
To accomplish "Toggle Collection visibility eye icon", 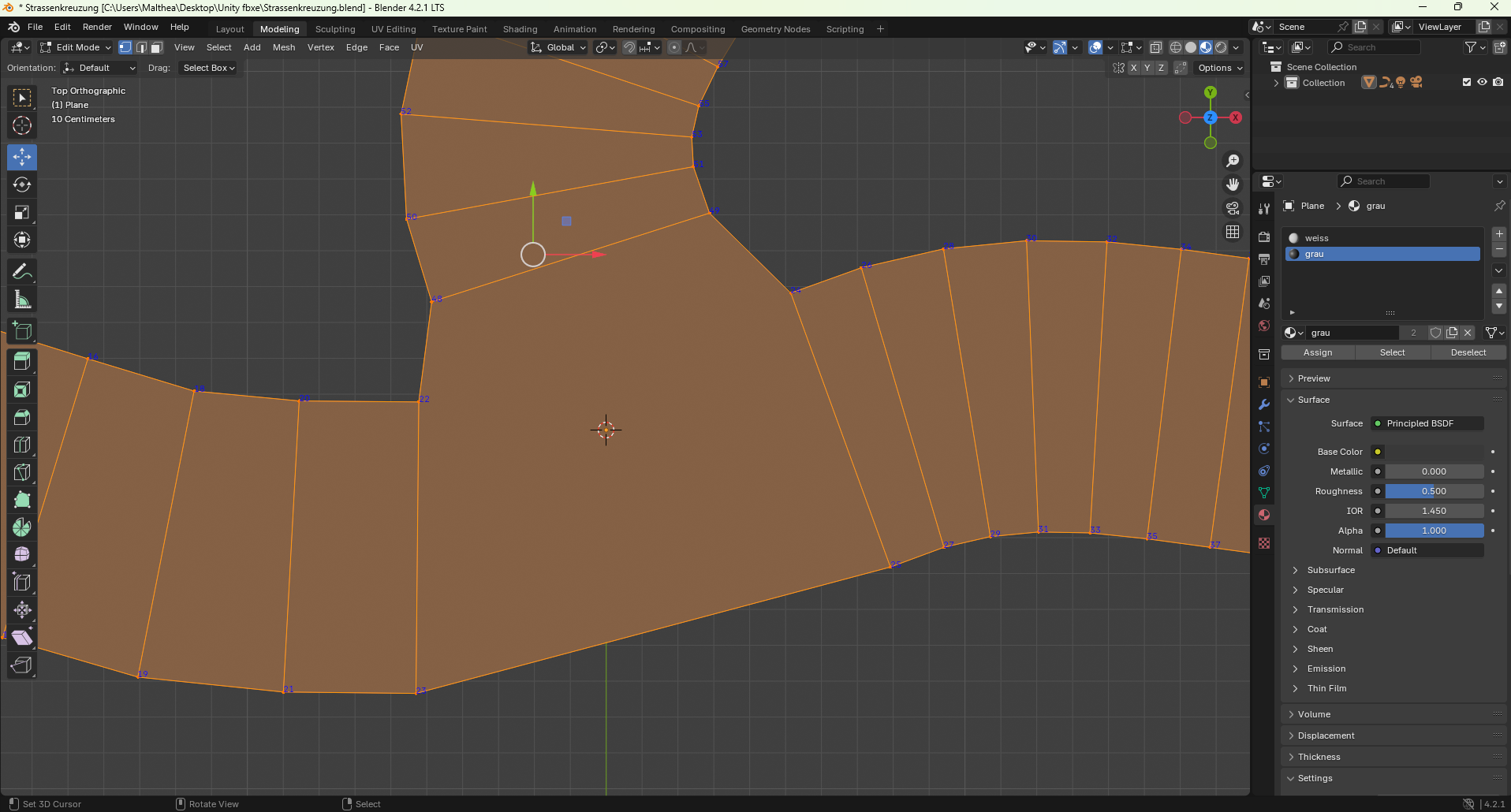I will click(1482, 82).
